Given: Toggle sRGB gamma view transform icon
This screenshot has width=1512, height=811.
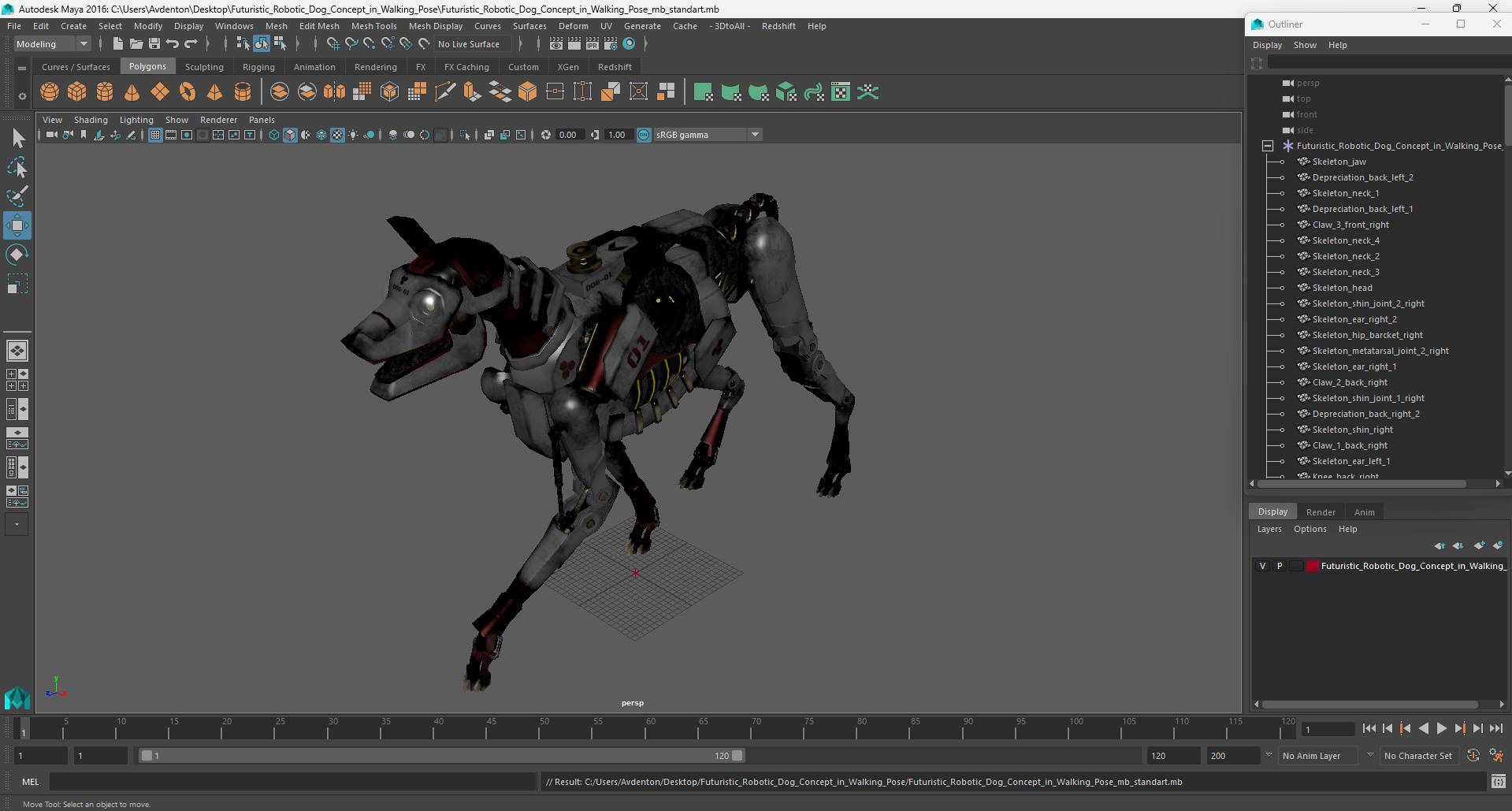Looking at the screenshot, I should pyautogui.click(x=644, y=135).
